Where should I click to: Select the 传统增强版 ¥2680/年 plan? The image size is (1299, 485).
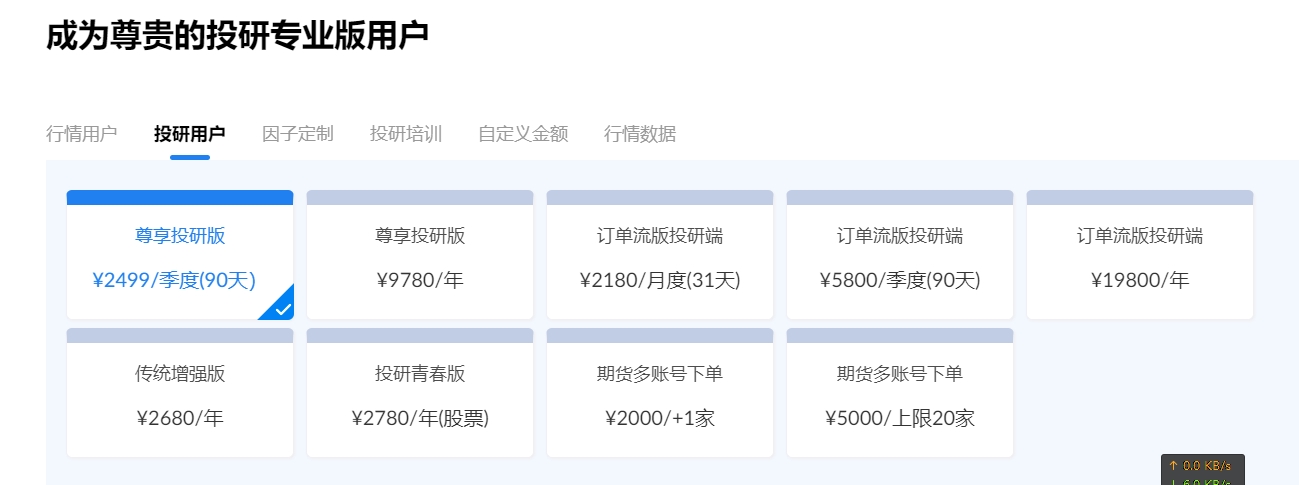180,396
